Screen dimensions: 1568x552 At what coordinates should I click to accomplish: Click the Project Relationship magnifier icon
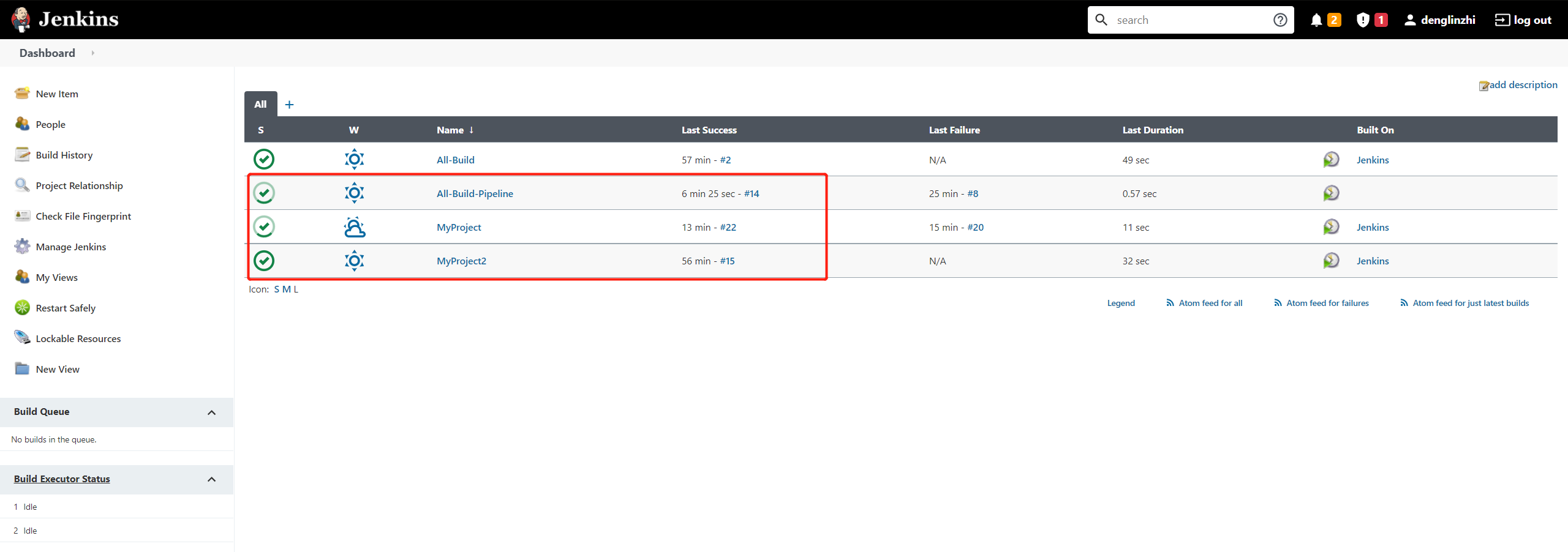[22, 185]
